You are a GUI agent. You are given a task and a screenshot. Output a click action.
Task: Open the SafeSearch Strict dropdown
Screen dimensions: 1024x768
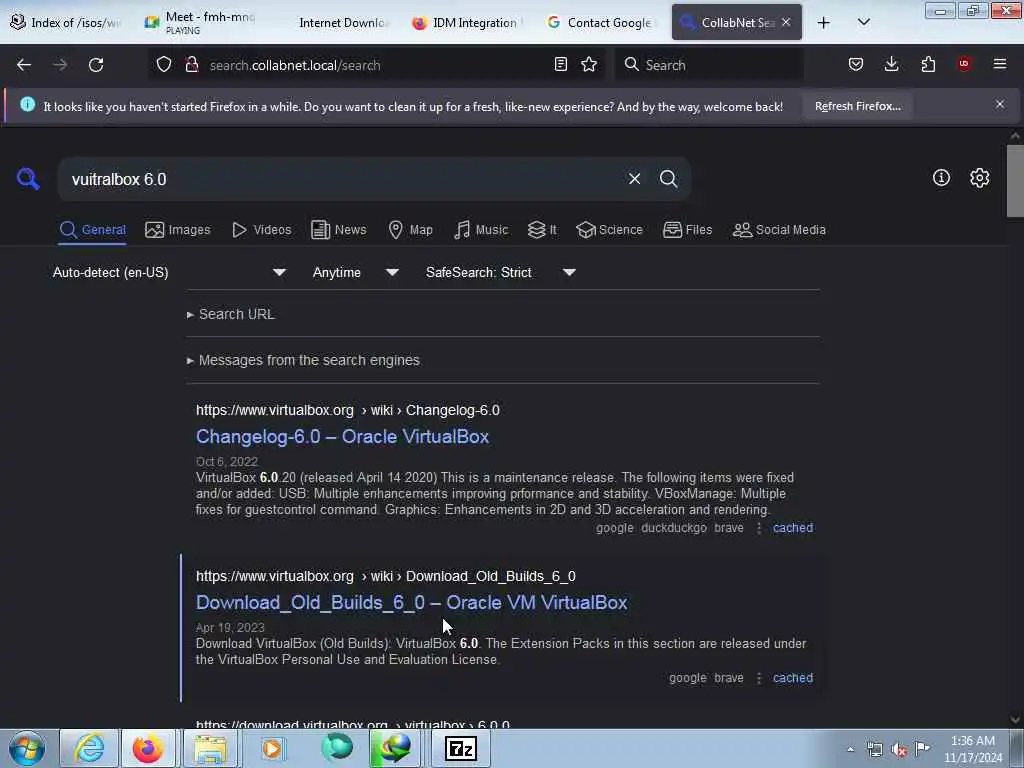[500, 272]
